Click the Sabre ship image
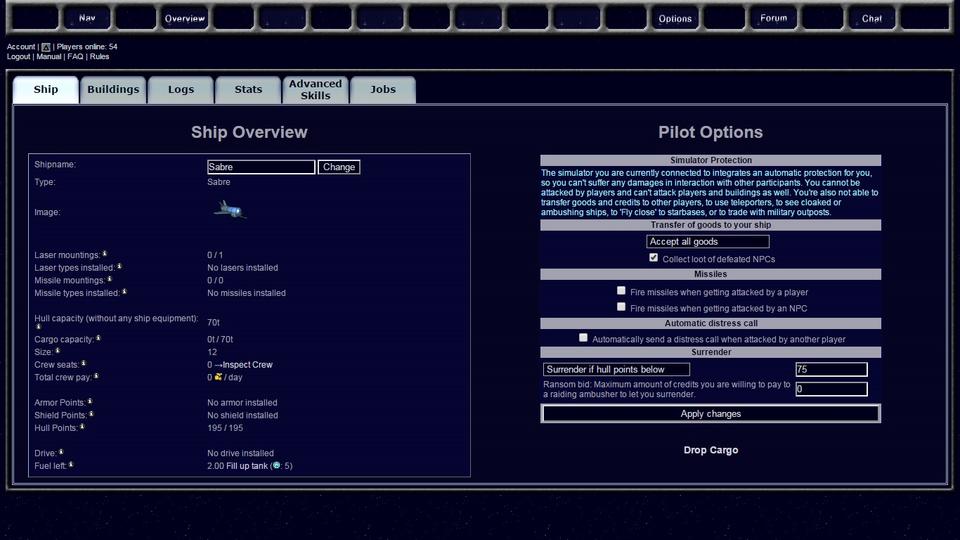960x540 pixels. tap(229, 209)
